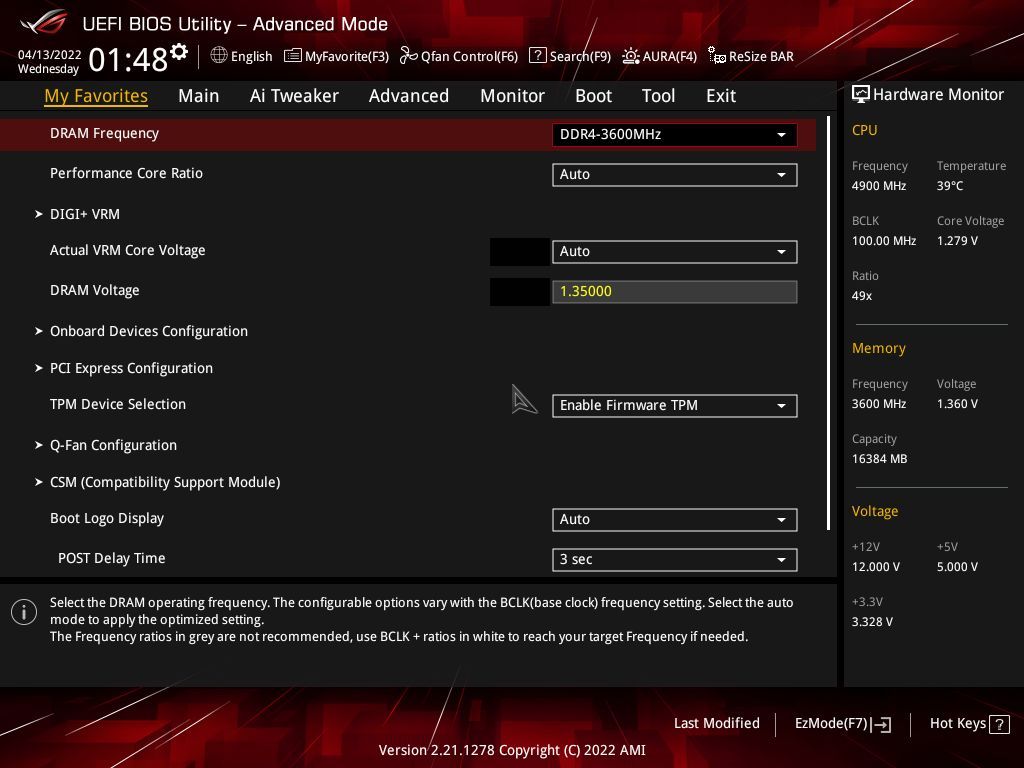This screenshot has height=768, width=1024.
Task: Open the Main tab
Action: 199,96
